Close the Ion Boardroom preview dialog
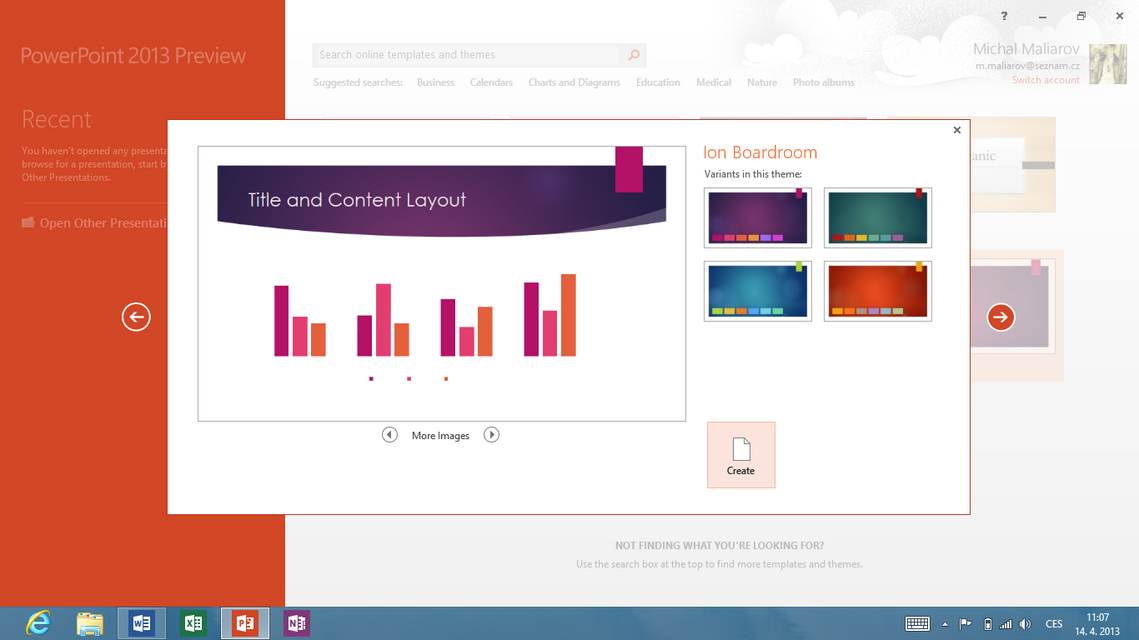The height and width of the screenshot is (640, 1139). pos(957,130)
